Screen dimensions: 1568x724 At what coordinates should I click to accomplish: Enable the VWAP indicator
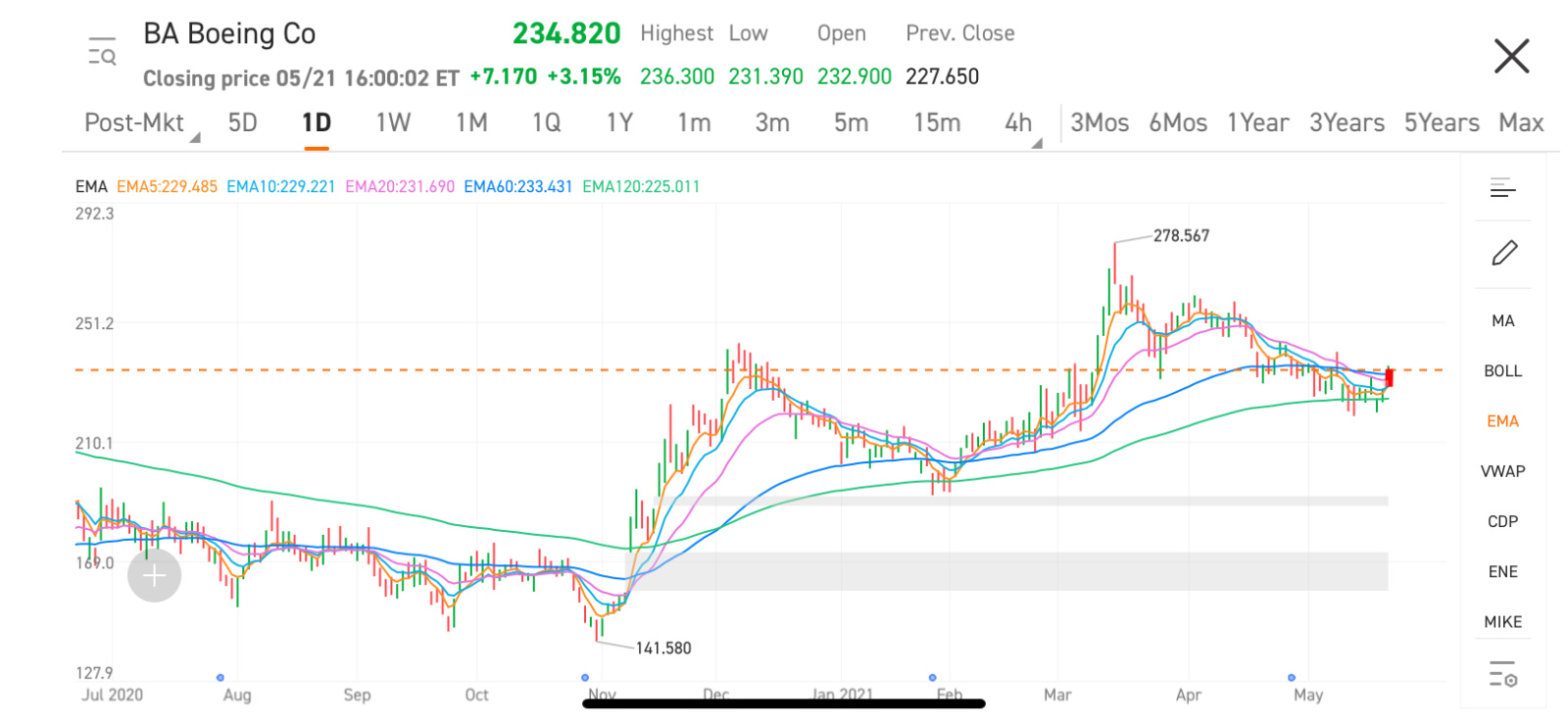[1502, 471]
